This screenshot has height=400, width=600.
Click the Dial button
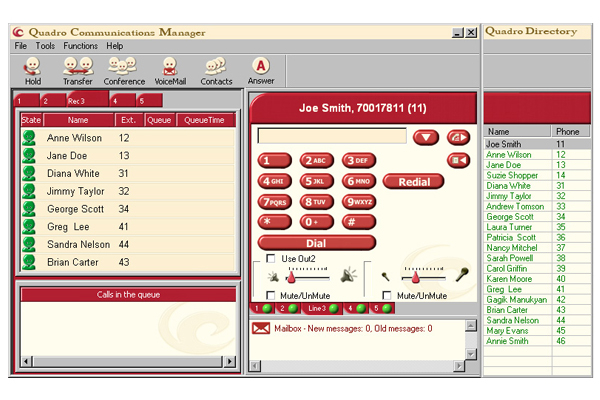[x=316, y=243]
